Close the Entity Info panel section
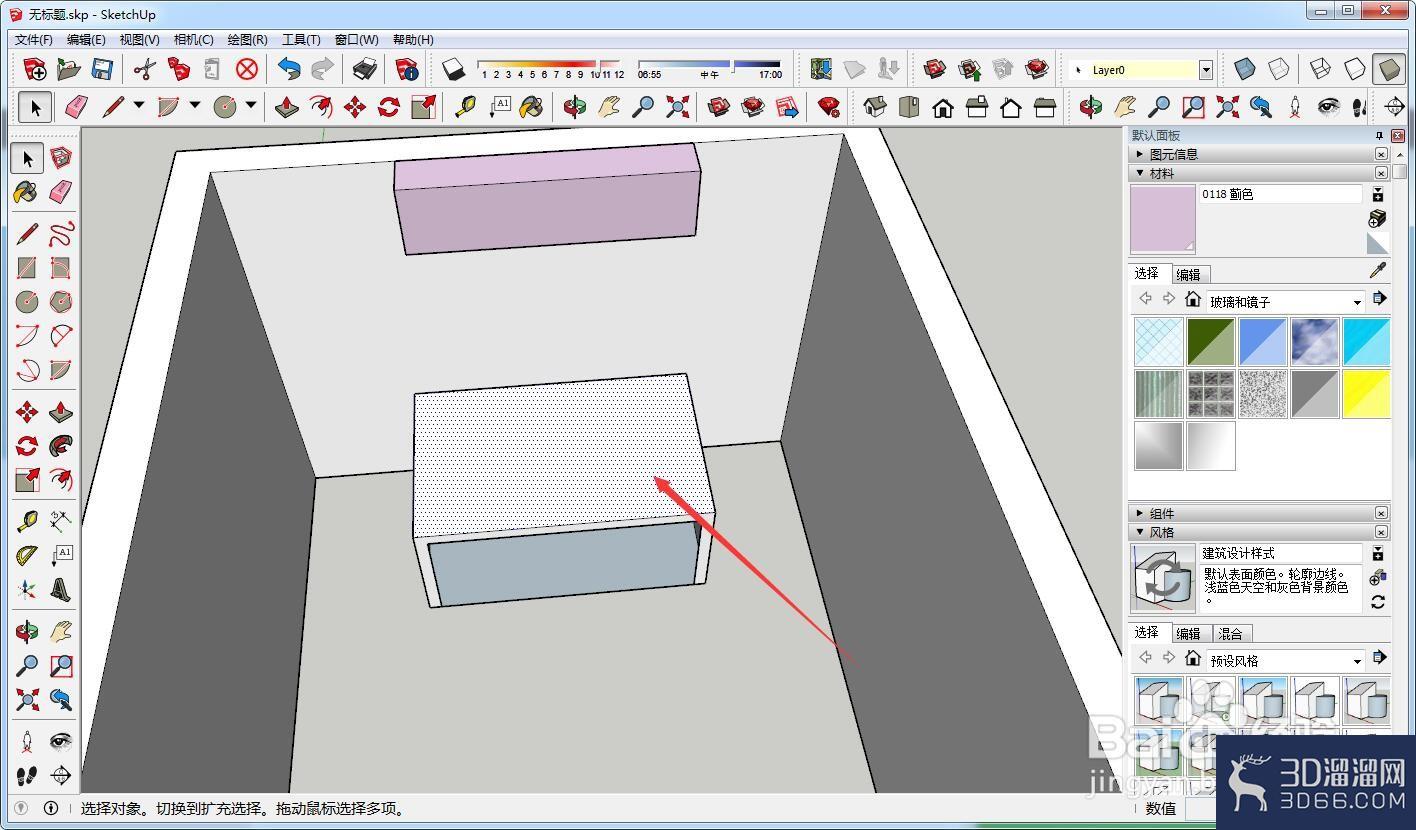The height and width of the screenshot is (830, 1416). click(1381, 154)
